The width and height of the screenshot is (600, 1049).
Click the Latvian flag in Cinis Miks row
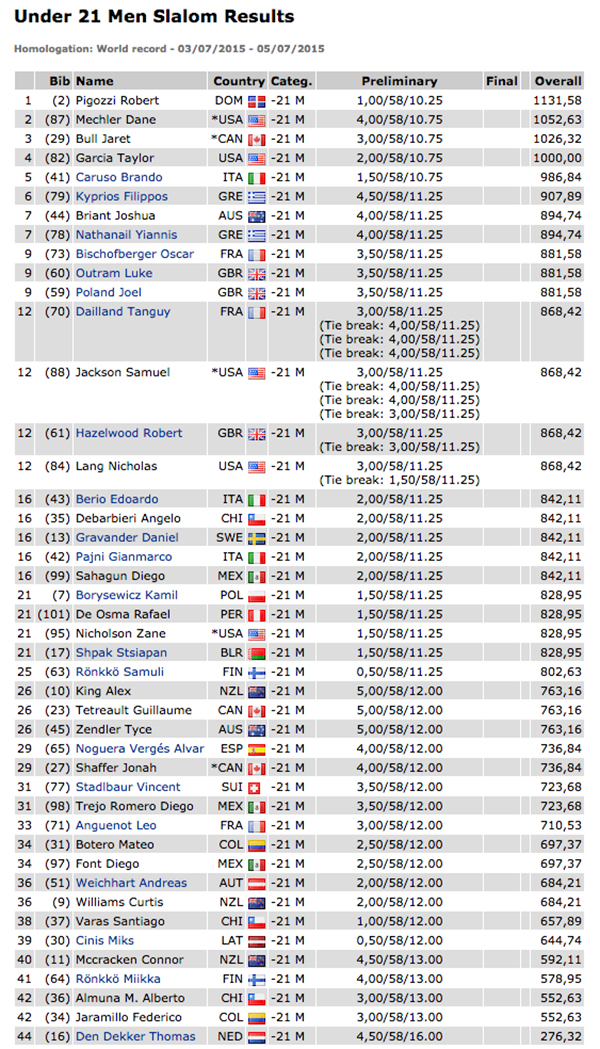click(256, 941)
